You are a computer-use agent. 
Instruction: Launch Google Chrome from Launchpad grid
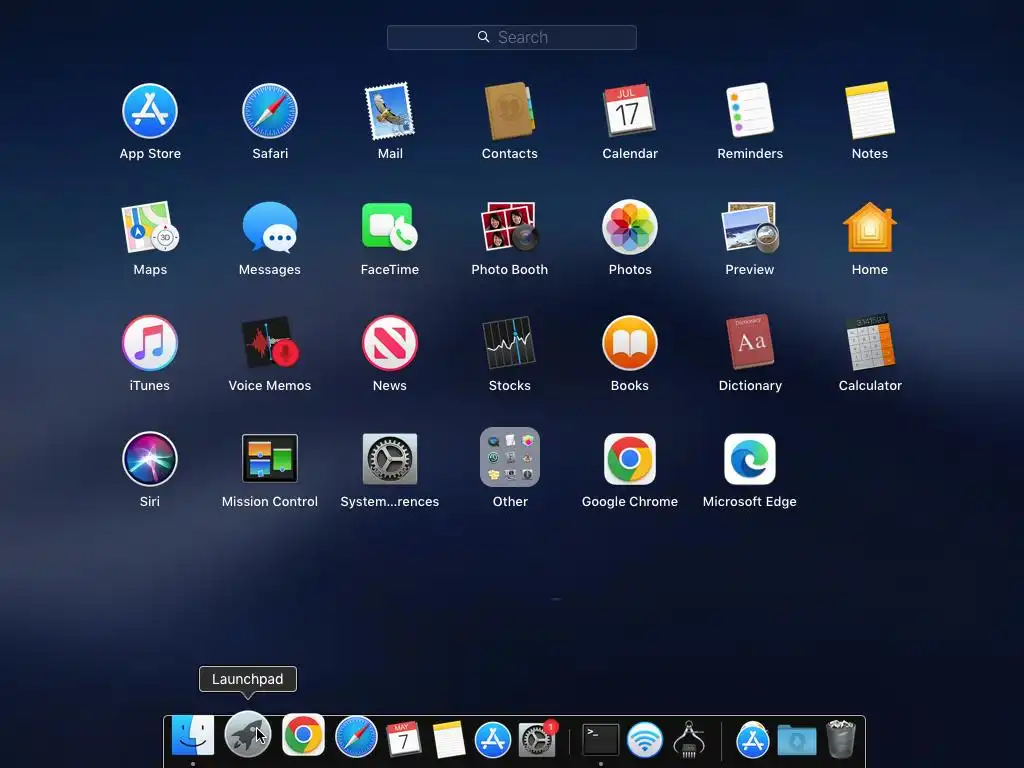point(630,458)
